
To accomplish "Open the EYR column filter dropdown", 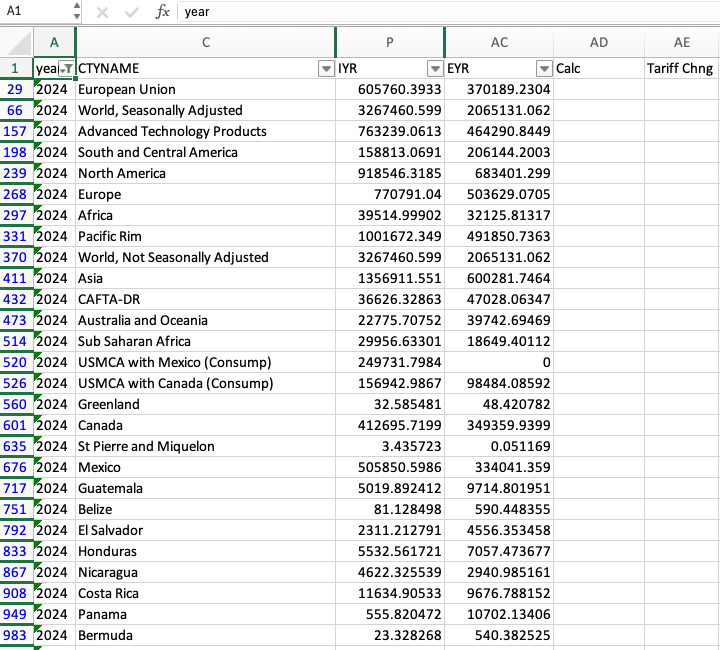I will 544,68.
